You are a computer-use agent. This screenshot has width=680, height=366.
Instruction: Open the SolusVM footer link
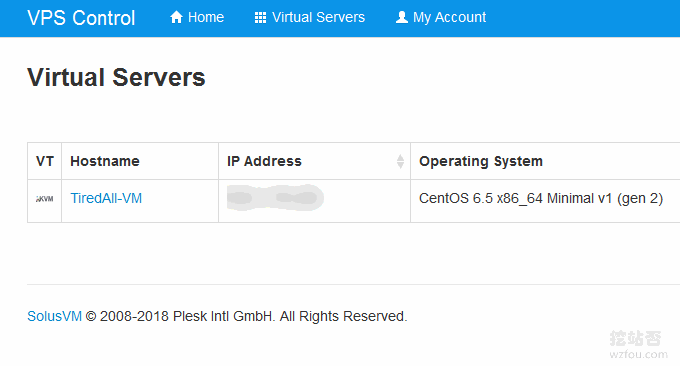pos(54,316)
